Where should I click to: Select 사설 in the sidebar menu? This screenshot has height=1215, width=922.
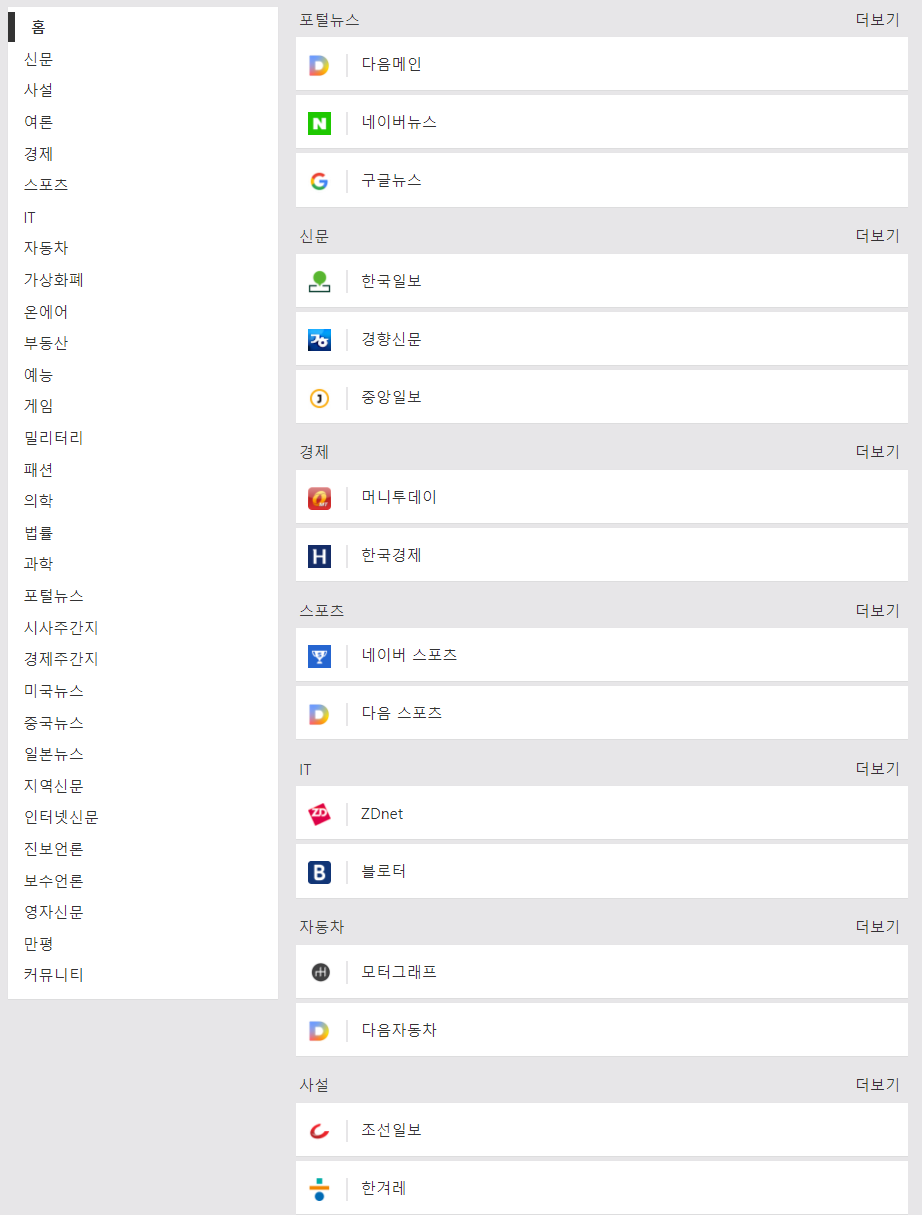tap(38, 90)
